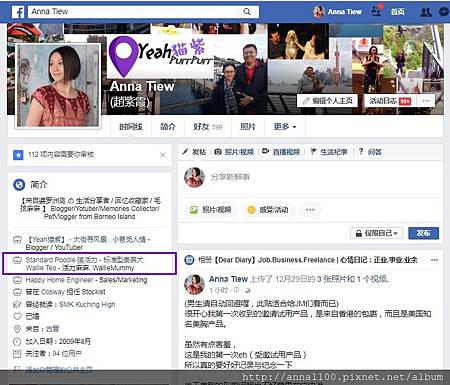Select the 发帖 create post tab
Image resolution: width=450 pixels, height=385 pixels.
[195, 152]
